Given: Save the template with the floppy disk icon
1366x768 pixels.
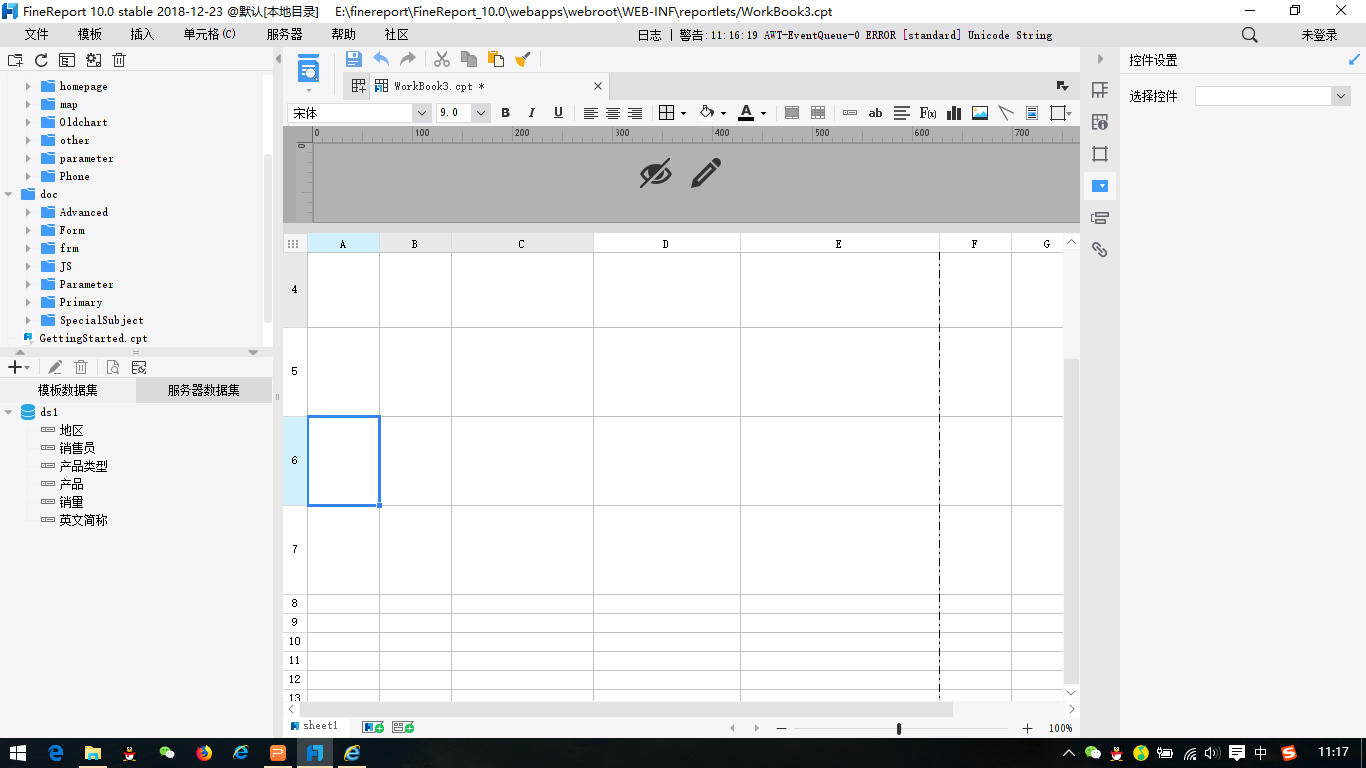Looking at the screenshot, I should 353,59.
